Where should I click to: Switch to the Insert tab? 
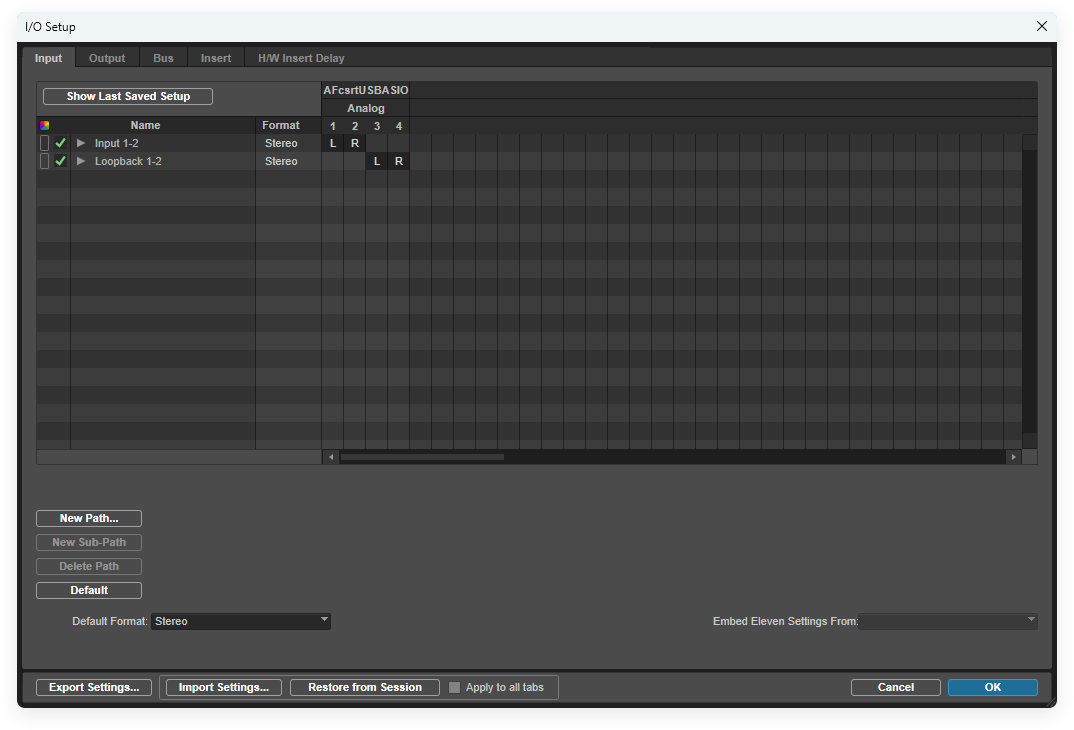216,58
